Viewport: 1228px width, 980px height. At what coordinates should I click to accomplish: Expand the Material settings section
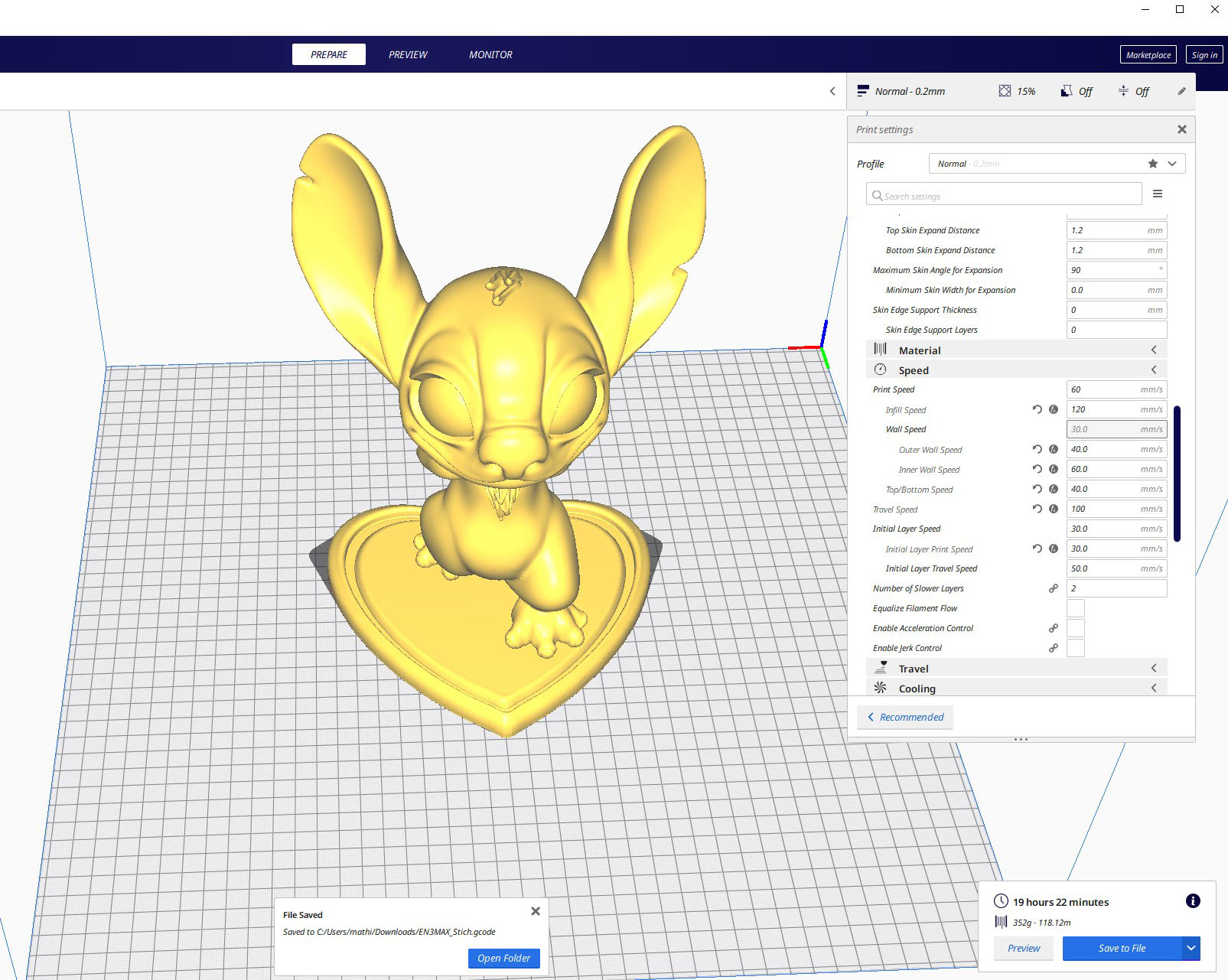[x=1016, y=350]
